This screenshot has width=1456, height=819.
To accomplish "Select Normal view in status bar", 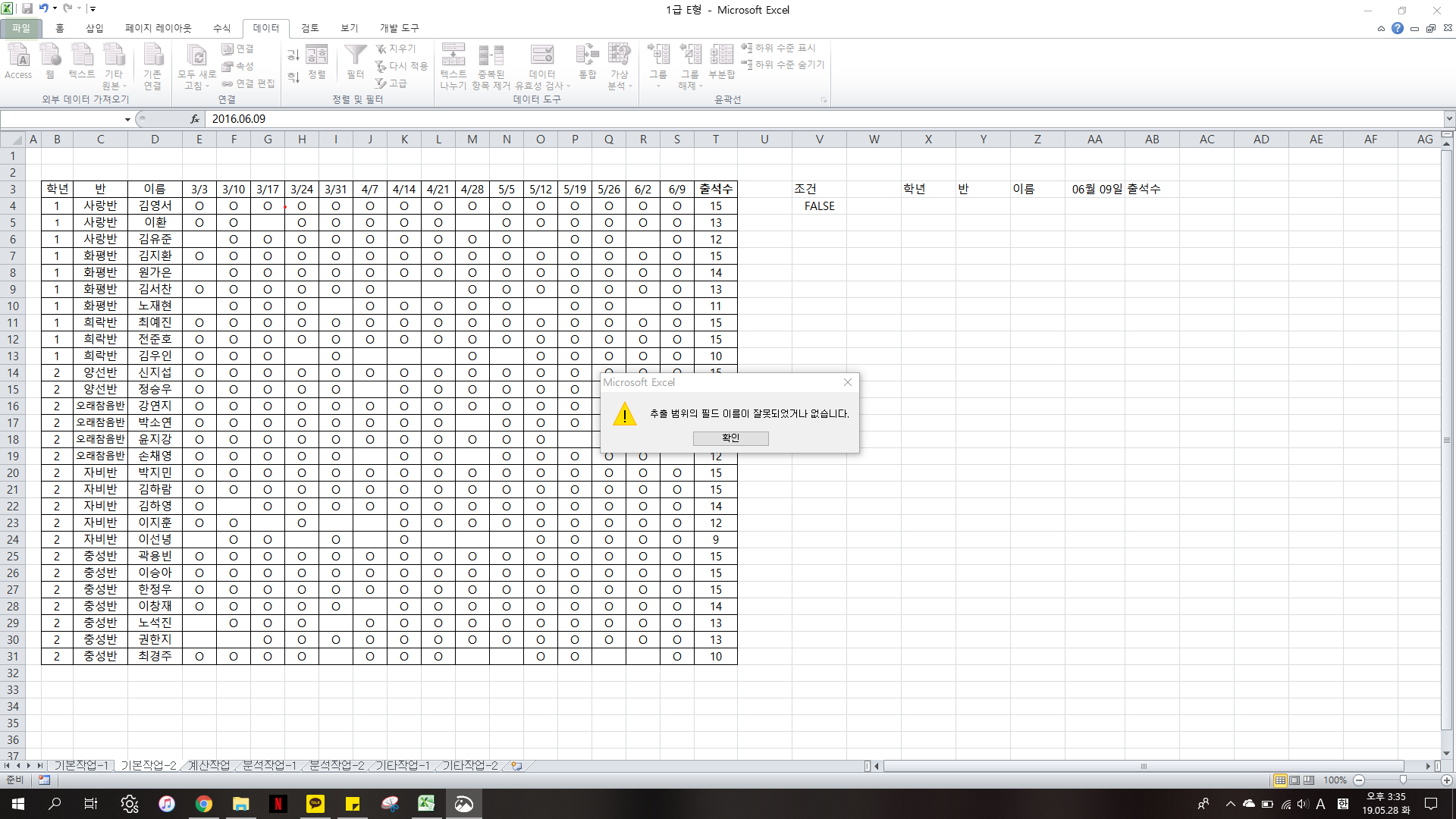I will pos(1280,780).
